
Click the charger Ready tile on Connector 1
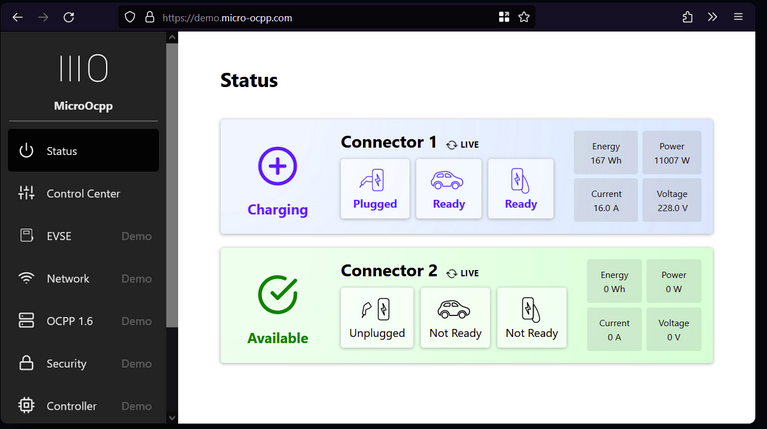[520, 189]
